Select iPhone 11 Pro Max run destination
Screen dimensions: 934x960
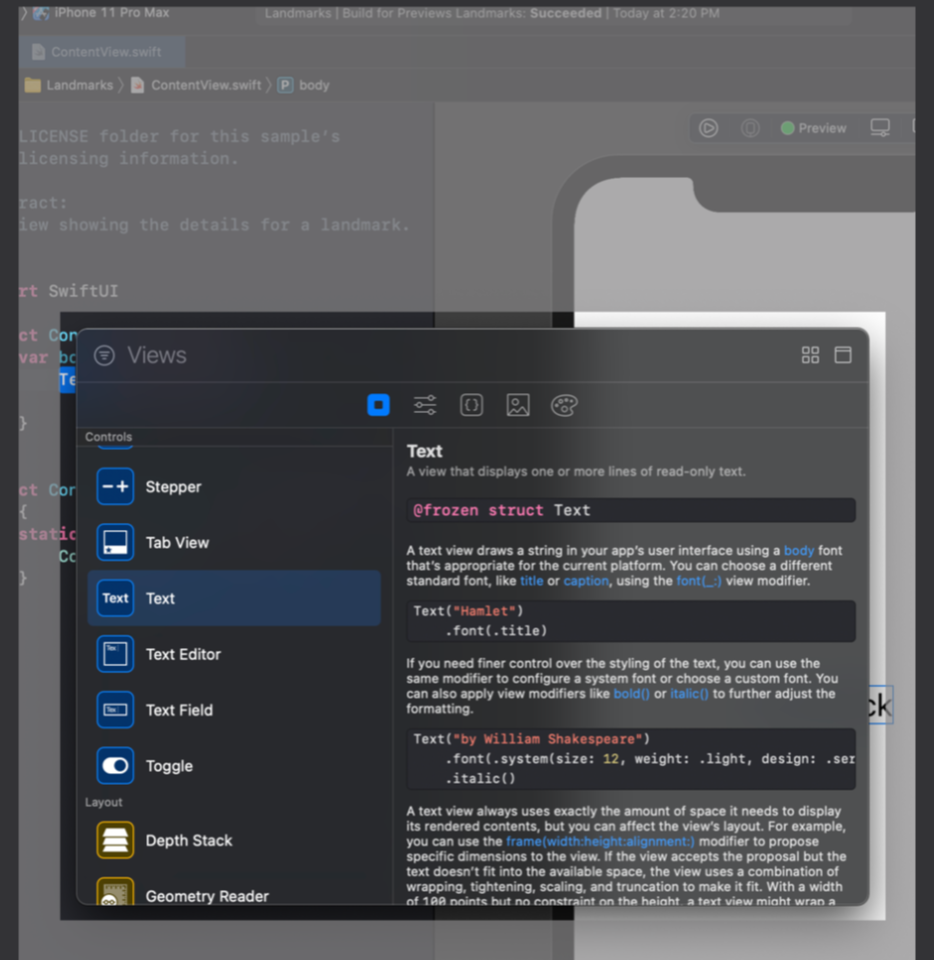[102, 12]
